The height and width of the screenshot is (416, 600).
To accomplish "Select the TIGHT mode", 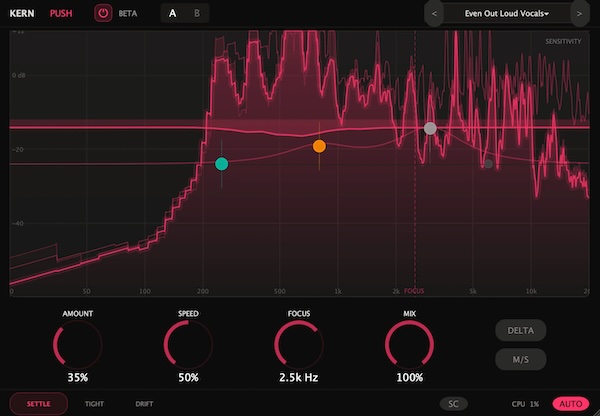I will [94, 404].
